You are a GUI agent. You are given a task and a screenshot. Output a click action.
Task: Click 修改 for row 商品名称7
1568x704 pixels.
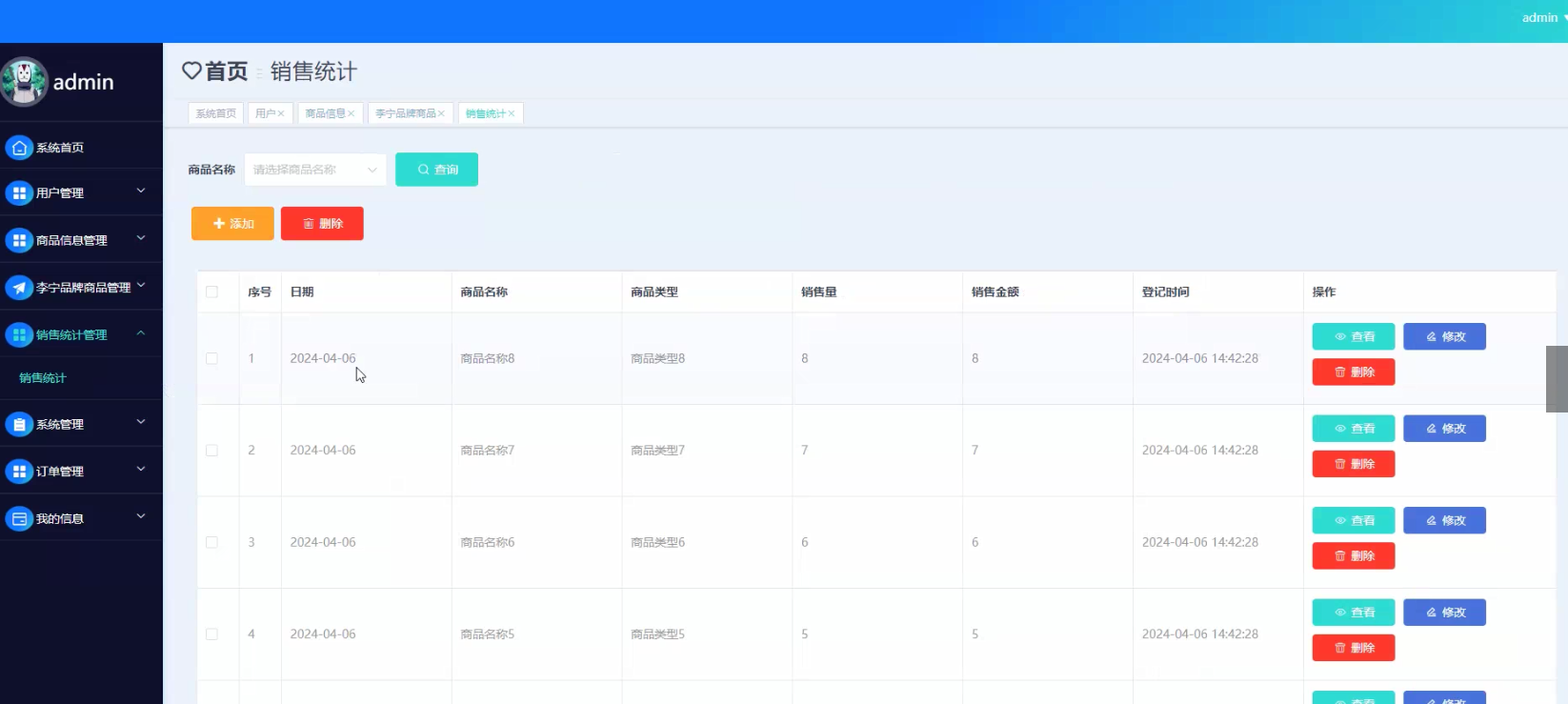(1444, 429)
